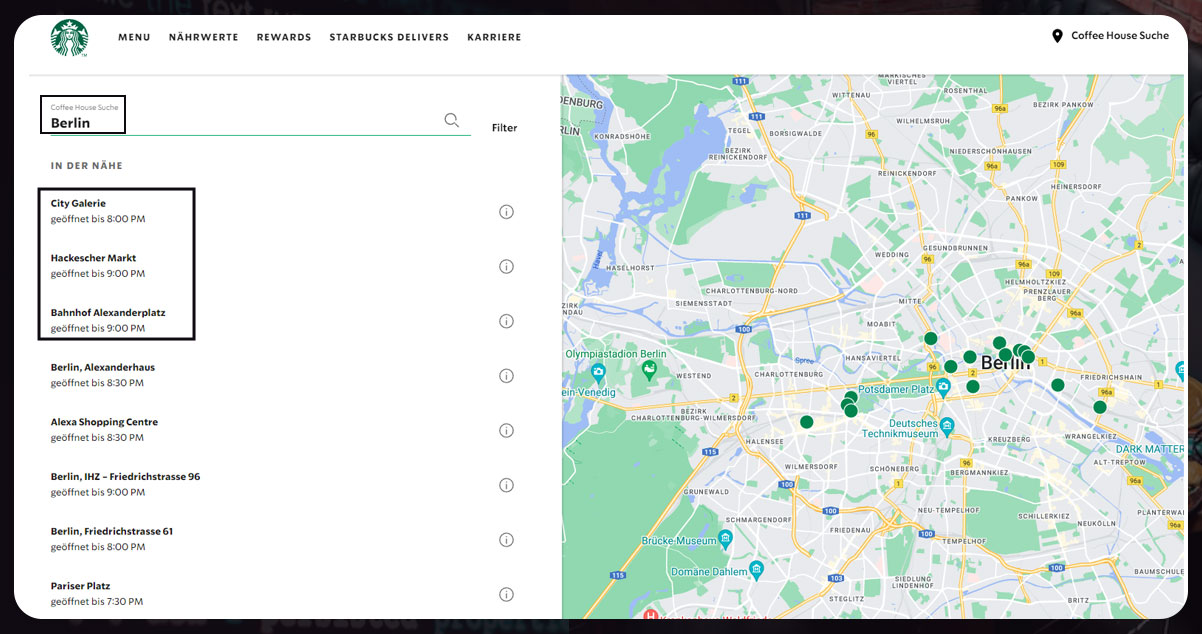Select the Pariser Platz store entry
This screenshot has height=634, width=1202.
click(x=81, y=586)
